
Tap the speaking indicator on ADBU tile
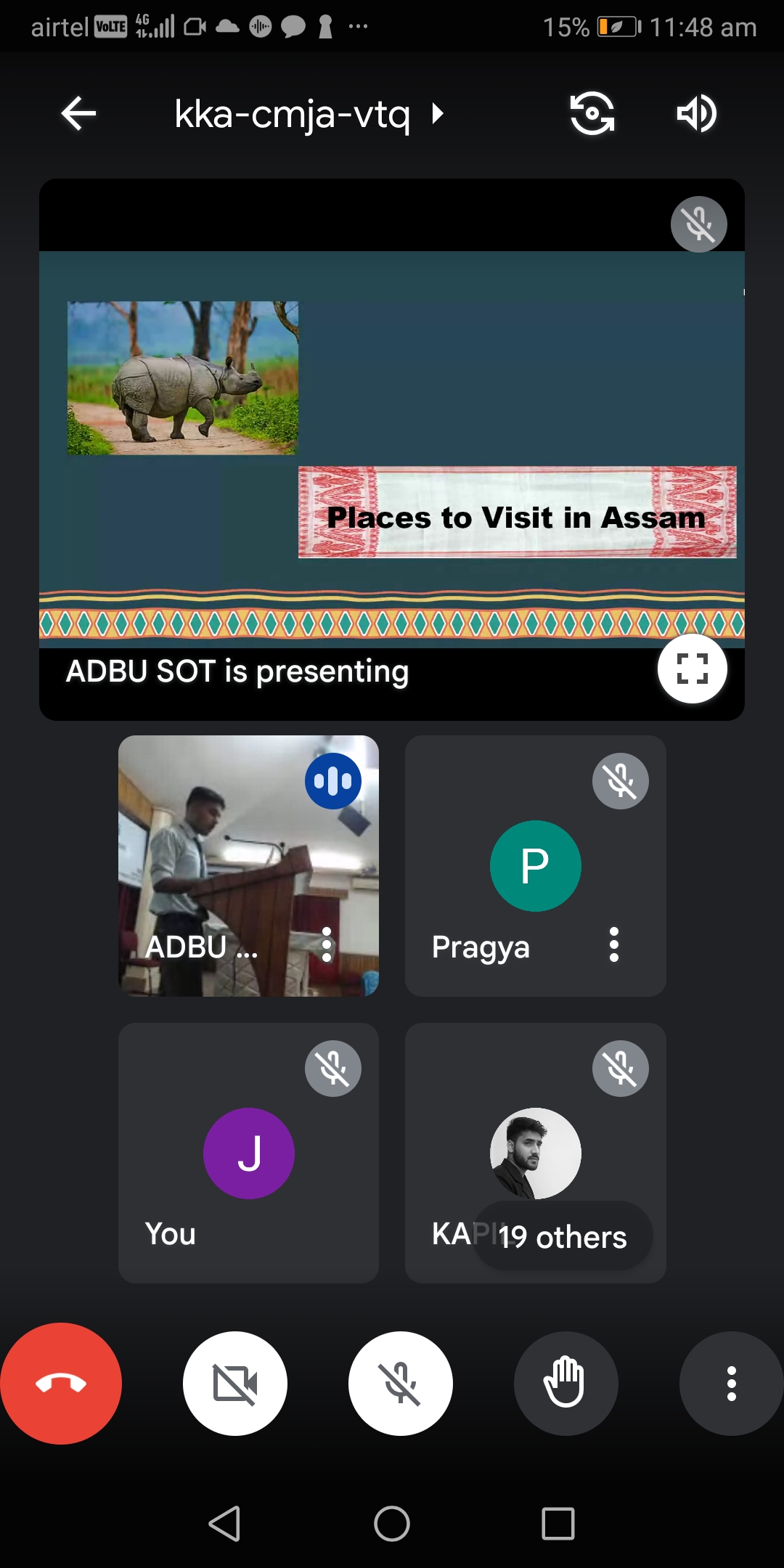point(333,781)
